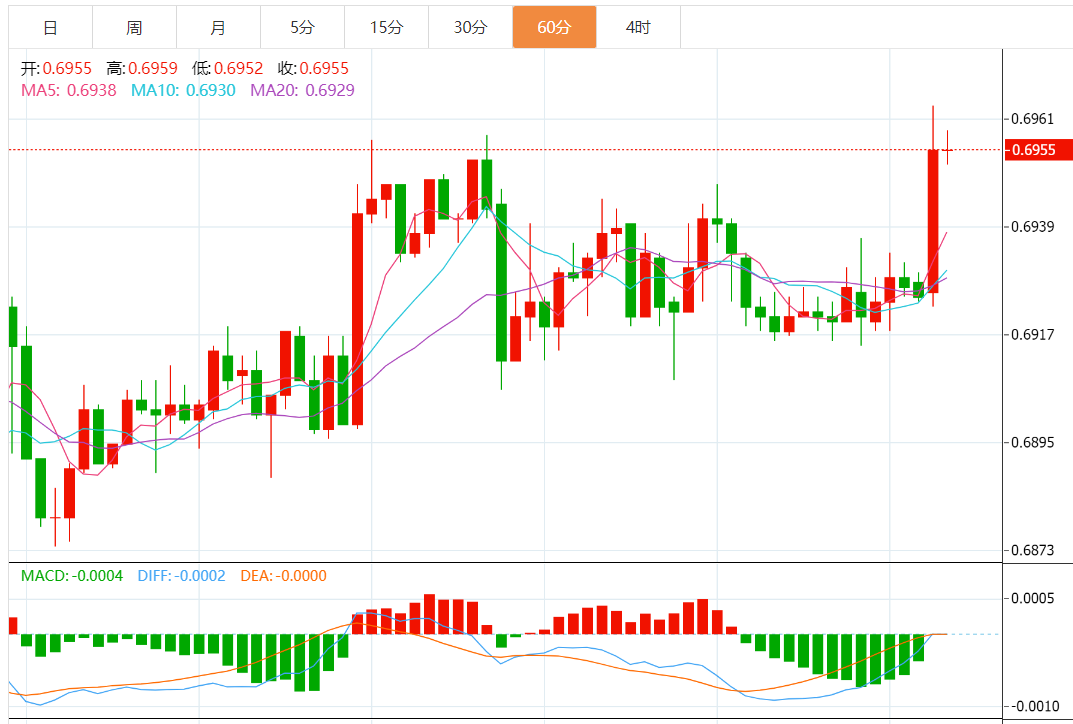Viewport: 1073px width, 724px height.
Task: Click the 0.6939 price axis label
Action: point(1033,227)
